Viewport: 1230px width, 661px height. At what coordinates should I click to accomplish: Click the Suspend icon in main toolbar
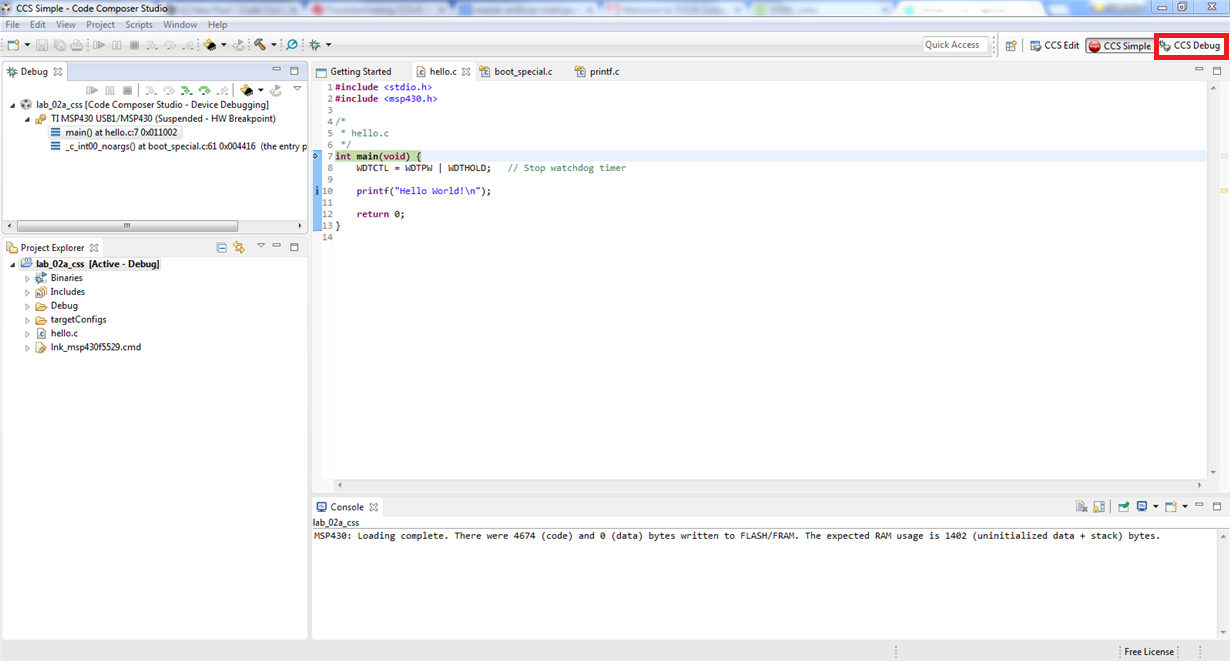116,45
